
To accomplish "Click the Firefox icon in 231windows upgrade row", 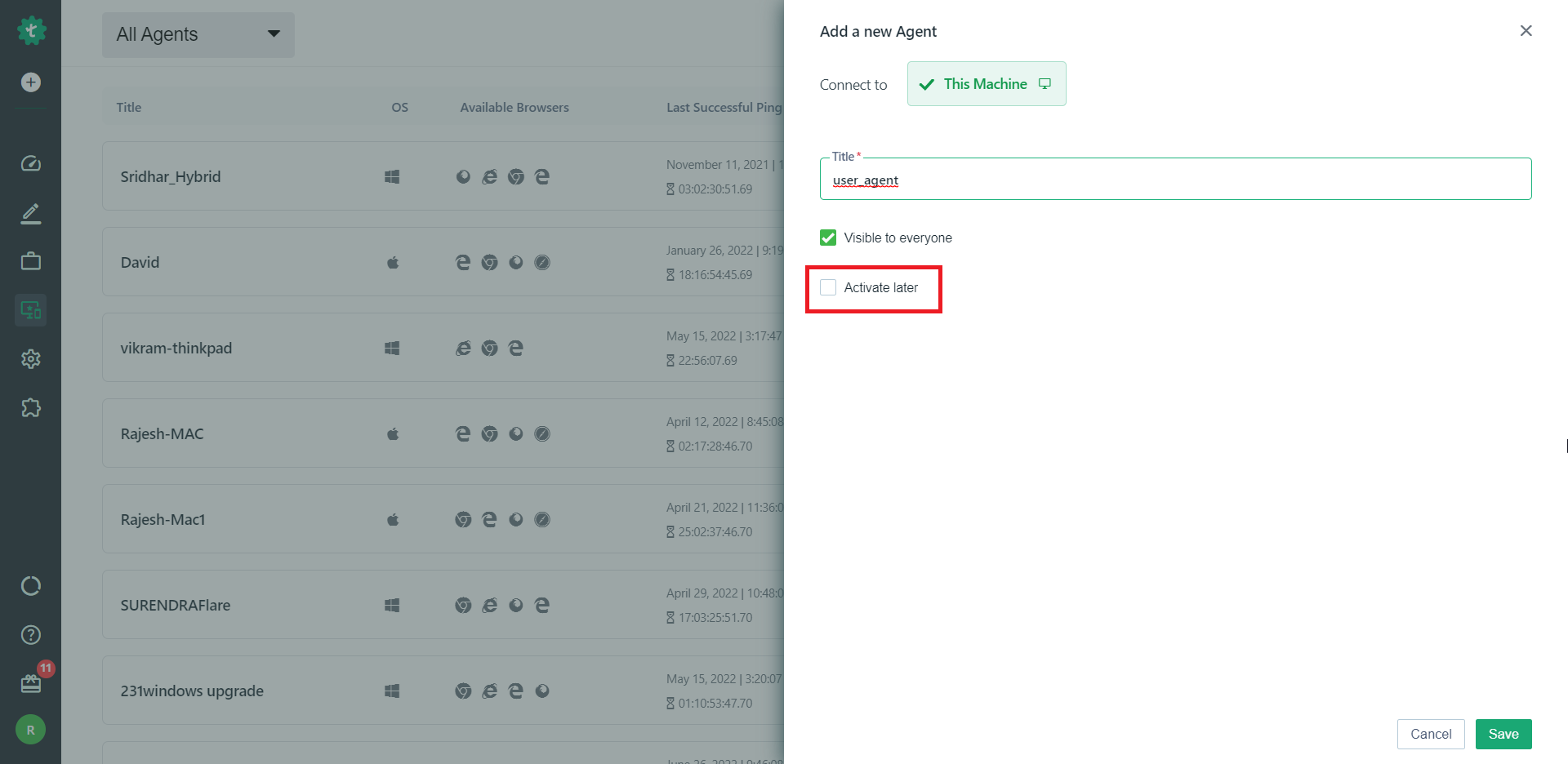I will (x=542, y=691).
